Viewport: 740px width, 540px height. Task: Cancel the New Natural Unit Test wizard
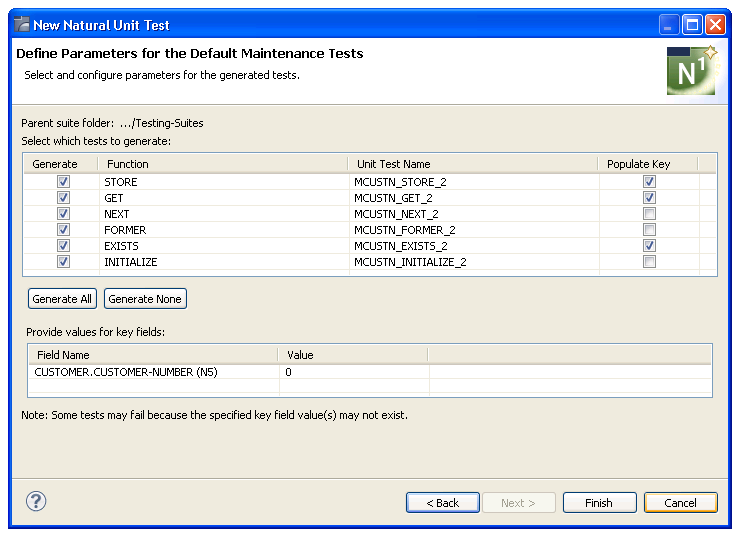(681, 503)
